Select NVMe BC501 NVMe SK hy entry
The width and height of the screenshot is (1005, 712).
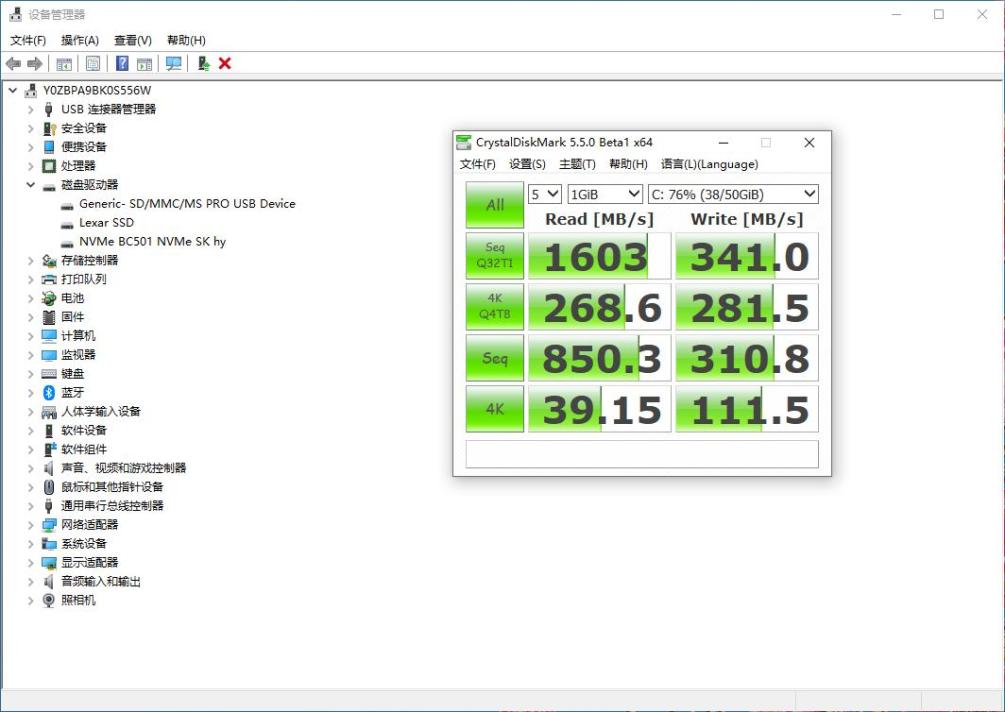point(153,242)
